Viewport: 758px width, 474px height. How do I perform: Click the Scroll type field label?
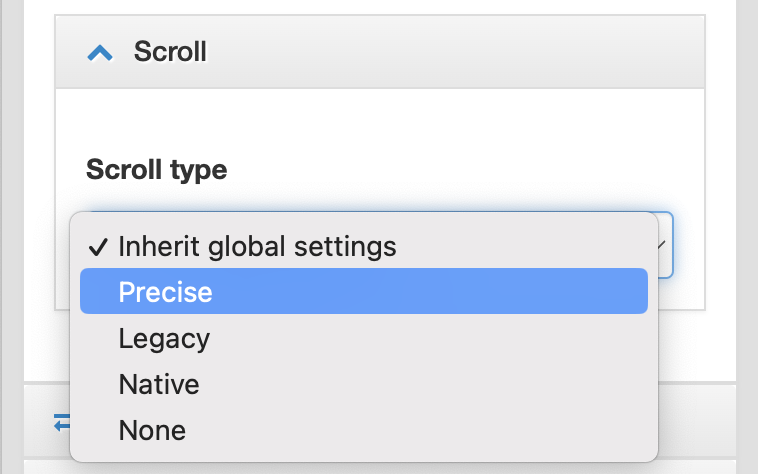point(157,170)
